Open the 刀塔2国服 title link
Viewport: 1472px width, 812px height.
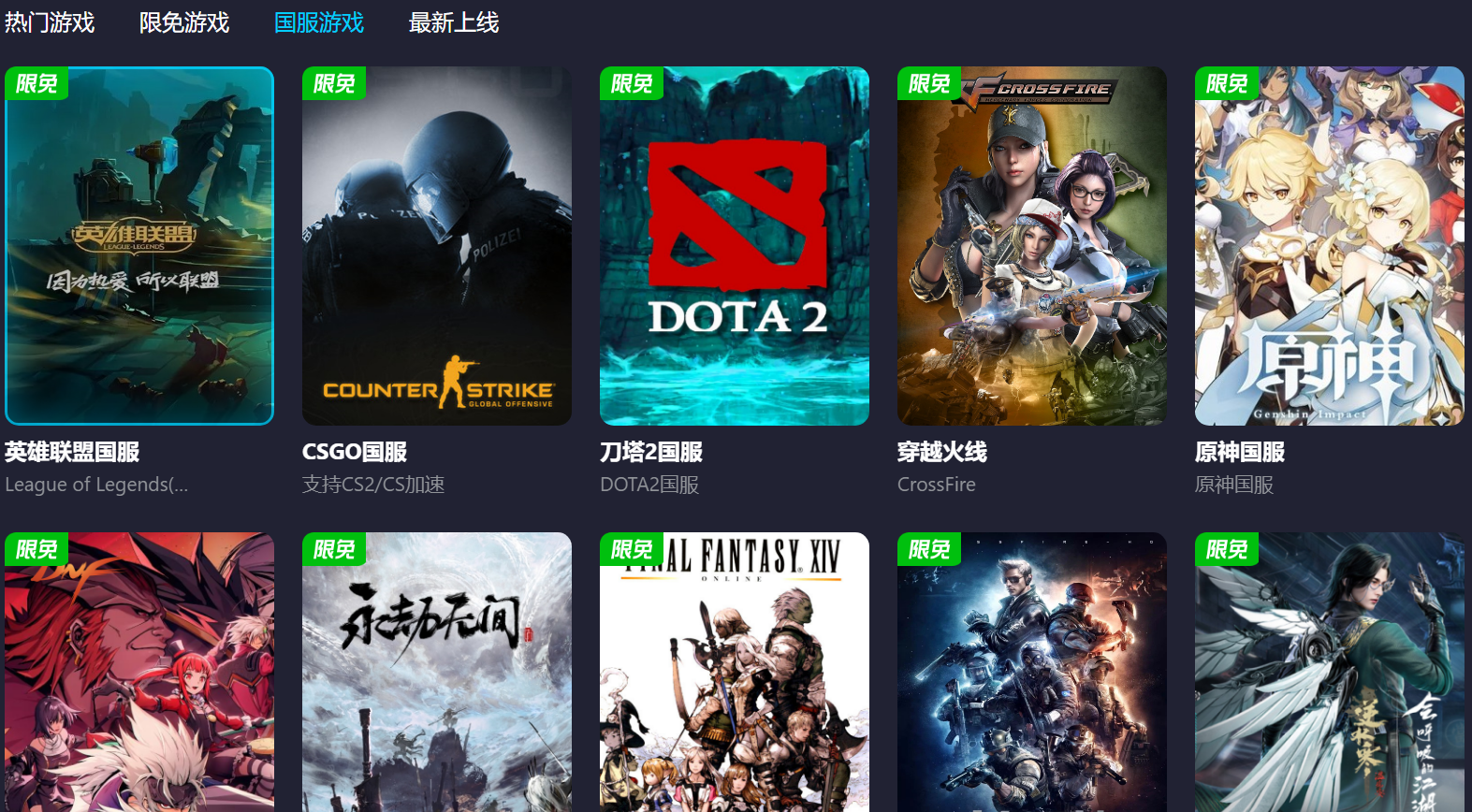tap(651, 452)
